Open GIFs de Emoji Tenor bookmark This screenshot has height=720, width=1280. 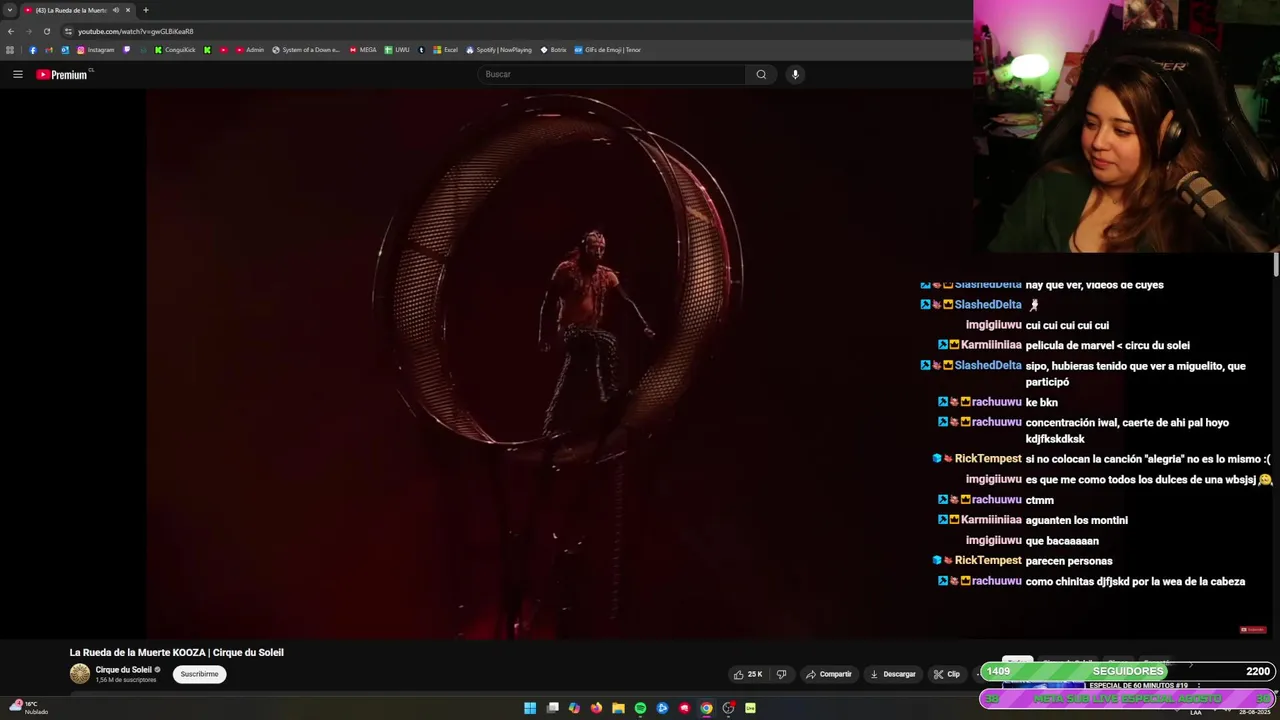point(607,50)
